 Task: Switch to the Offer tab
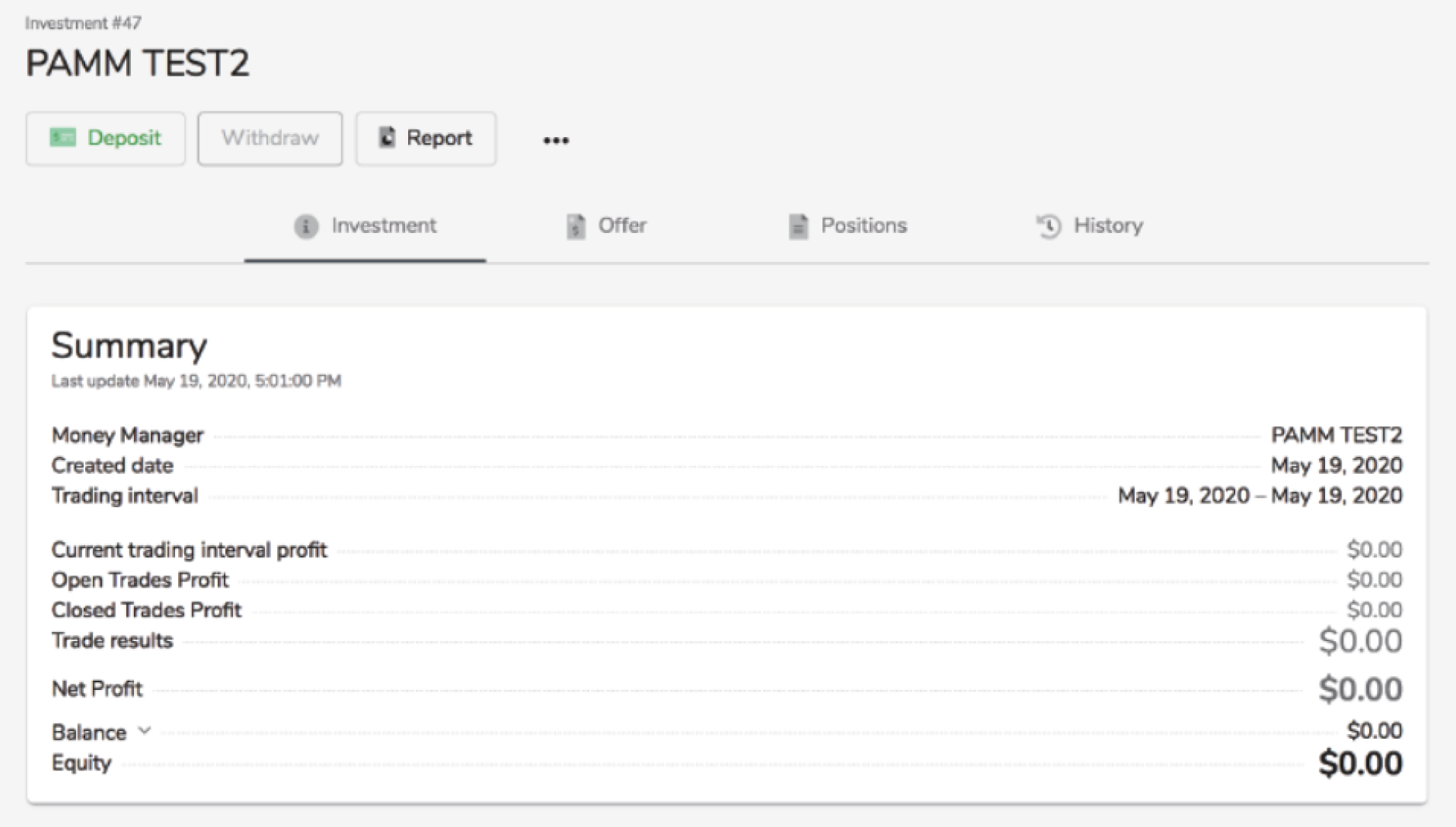pyautogui.click(x=622, y=225)
